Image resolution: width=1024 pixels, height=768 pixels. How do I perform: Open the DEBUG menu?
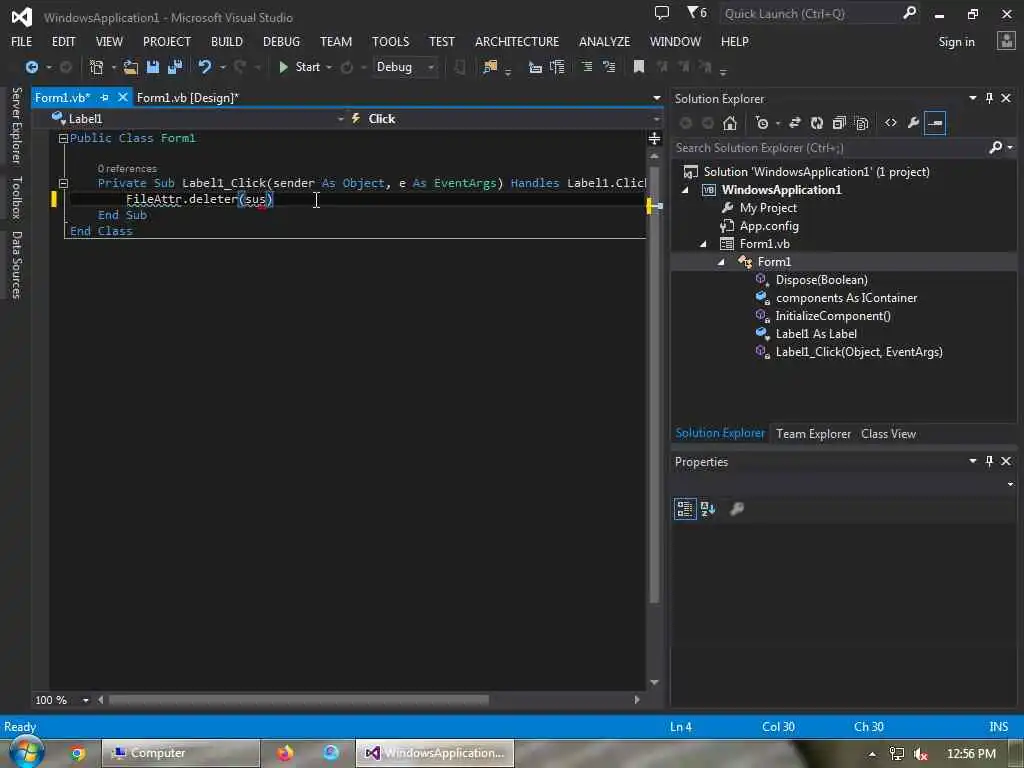click(x=281, y=41)
